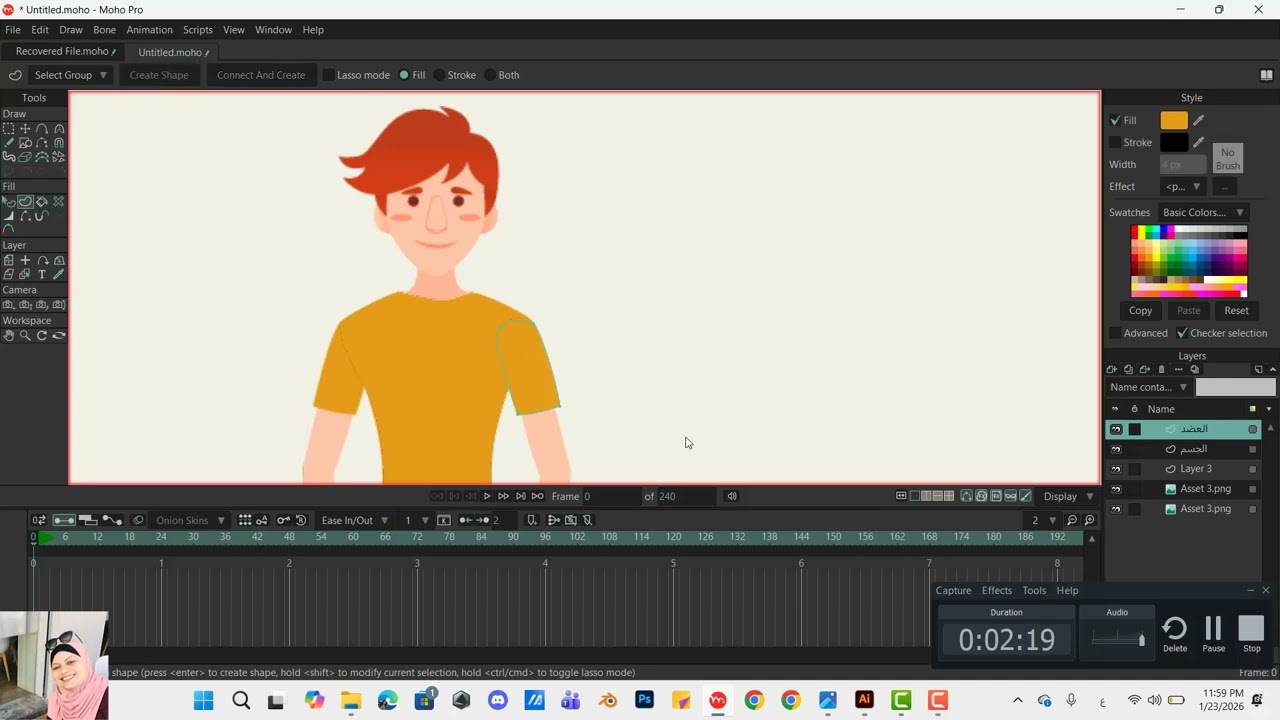This screenshot has height=720, width=1280.
Task: Open the Select Group dropdown
Action: [x=70, y=75]
